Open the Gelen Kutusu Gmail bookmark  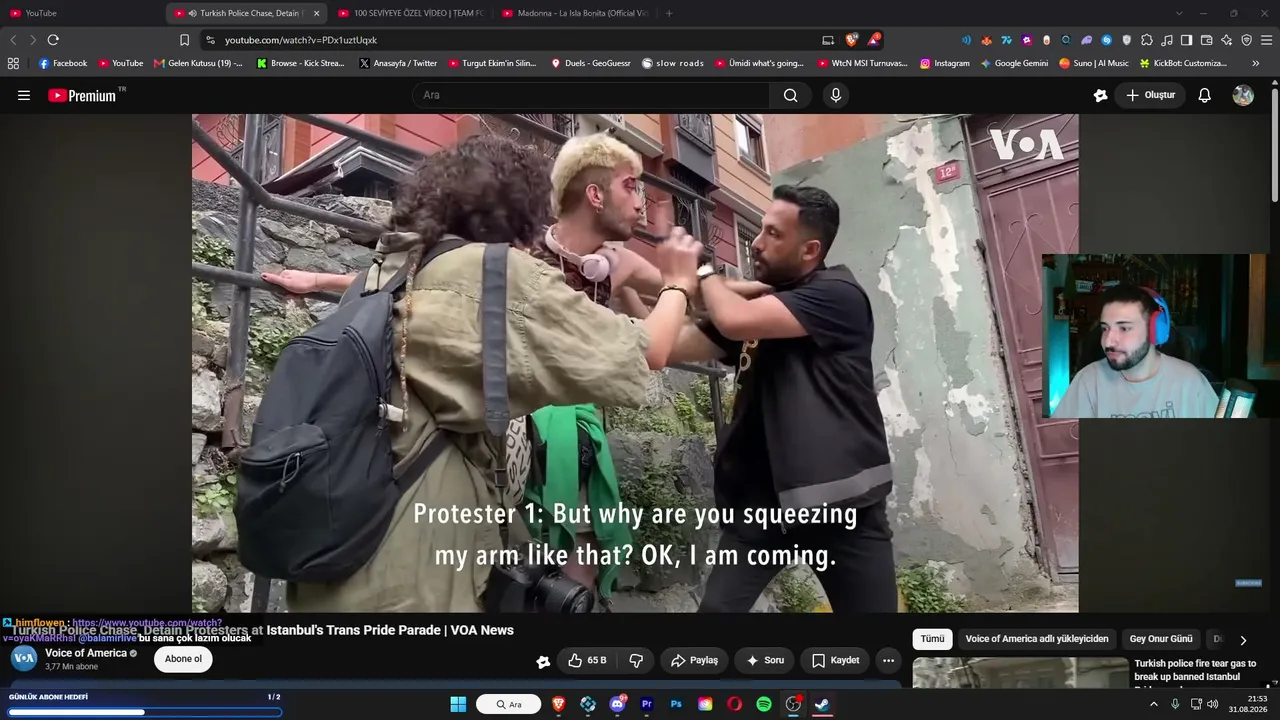tap(198, 63)
